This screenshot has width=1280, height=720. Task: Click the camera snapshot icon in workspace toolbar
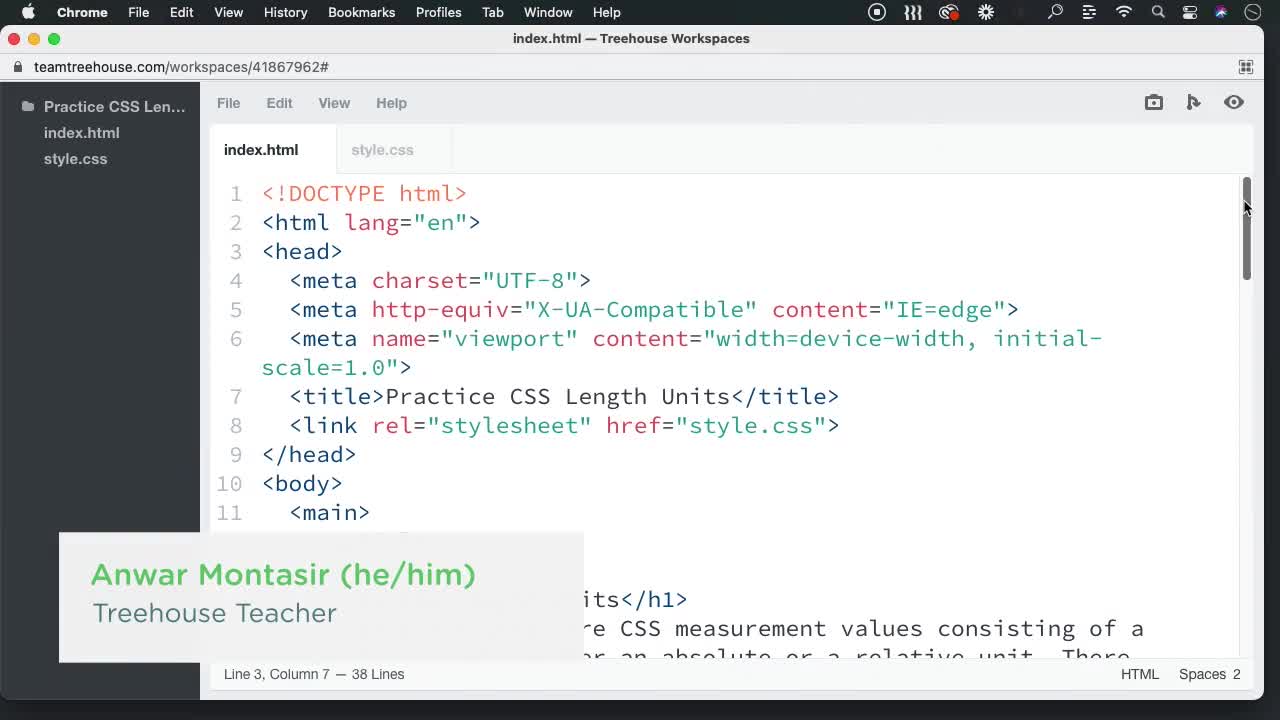point(1154,102)
